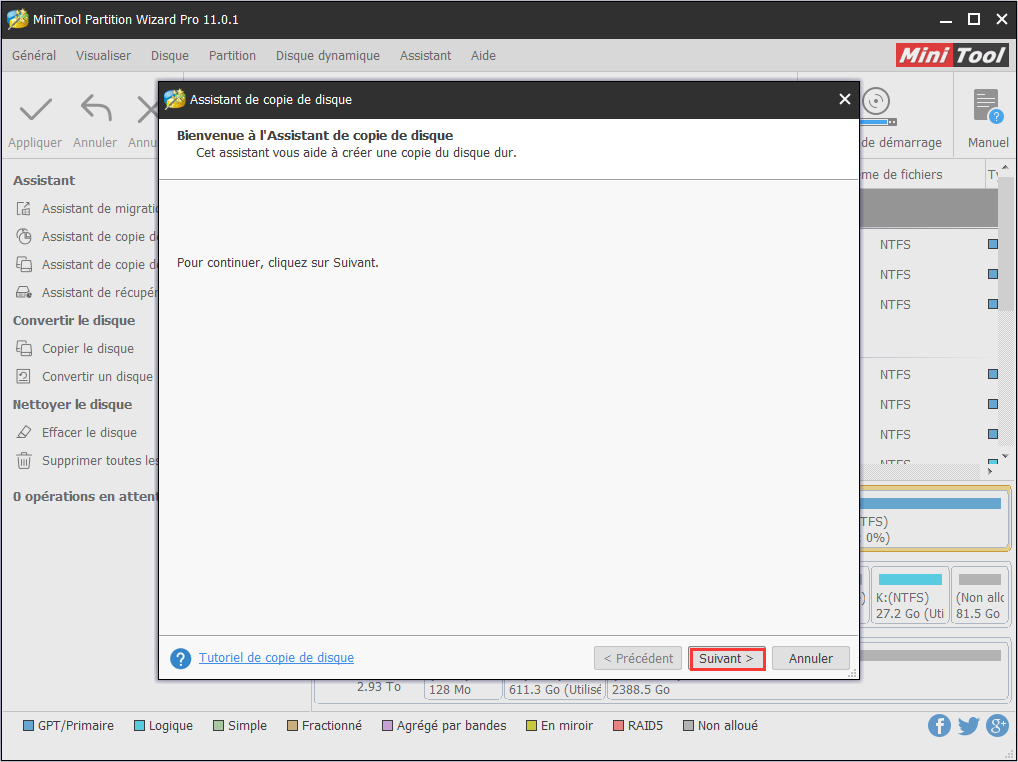Screen dimensions: 1018x762
Task: Click the Annuler undo arrow icon
Action: tap(95, 108)
